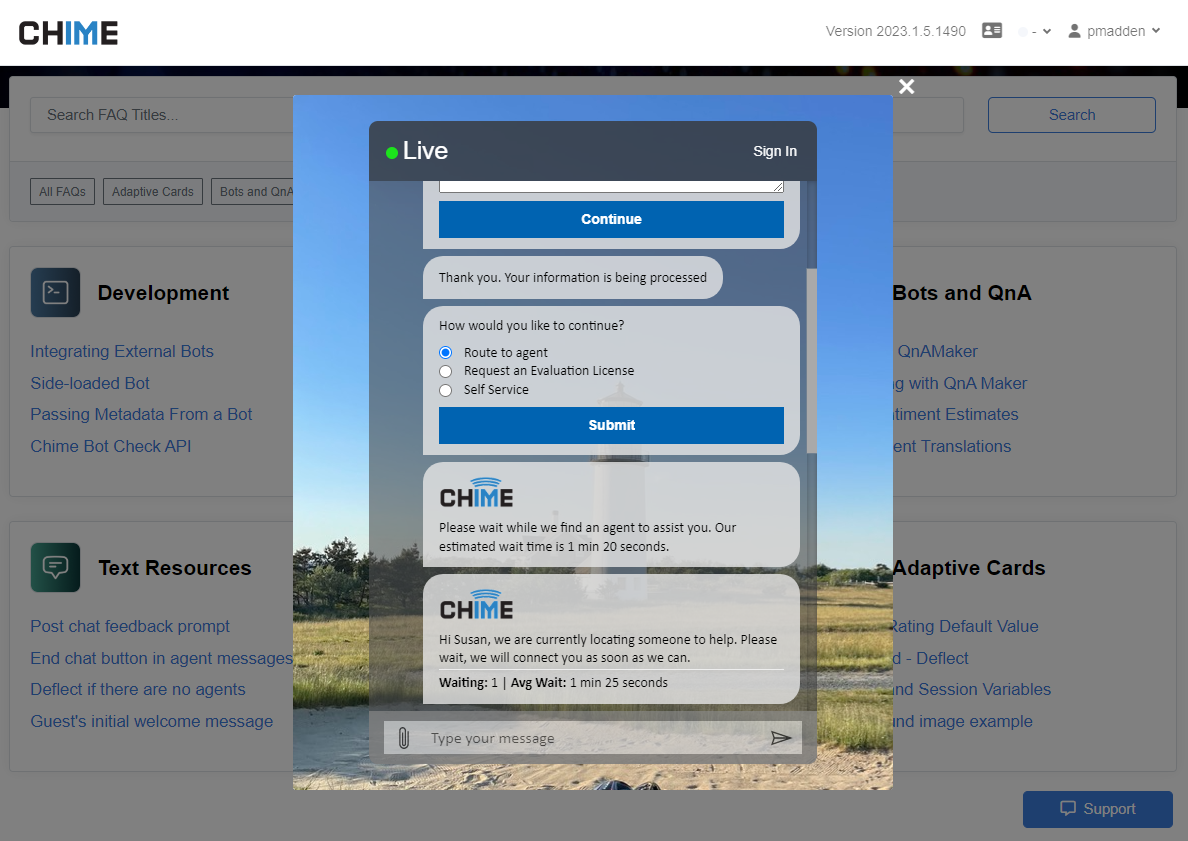The height and width of the screenshot is (841, 1188).
Task: Open Passing Metadata From a Bot
Action: (x=141, y=414)
